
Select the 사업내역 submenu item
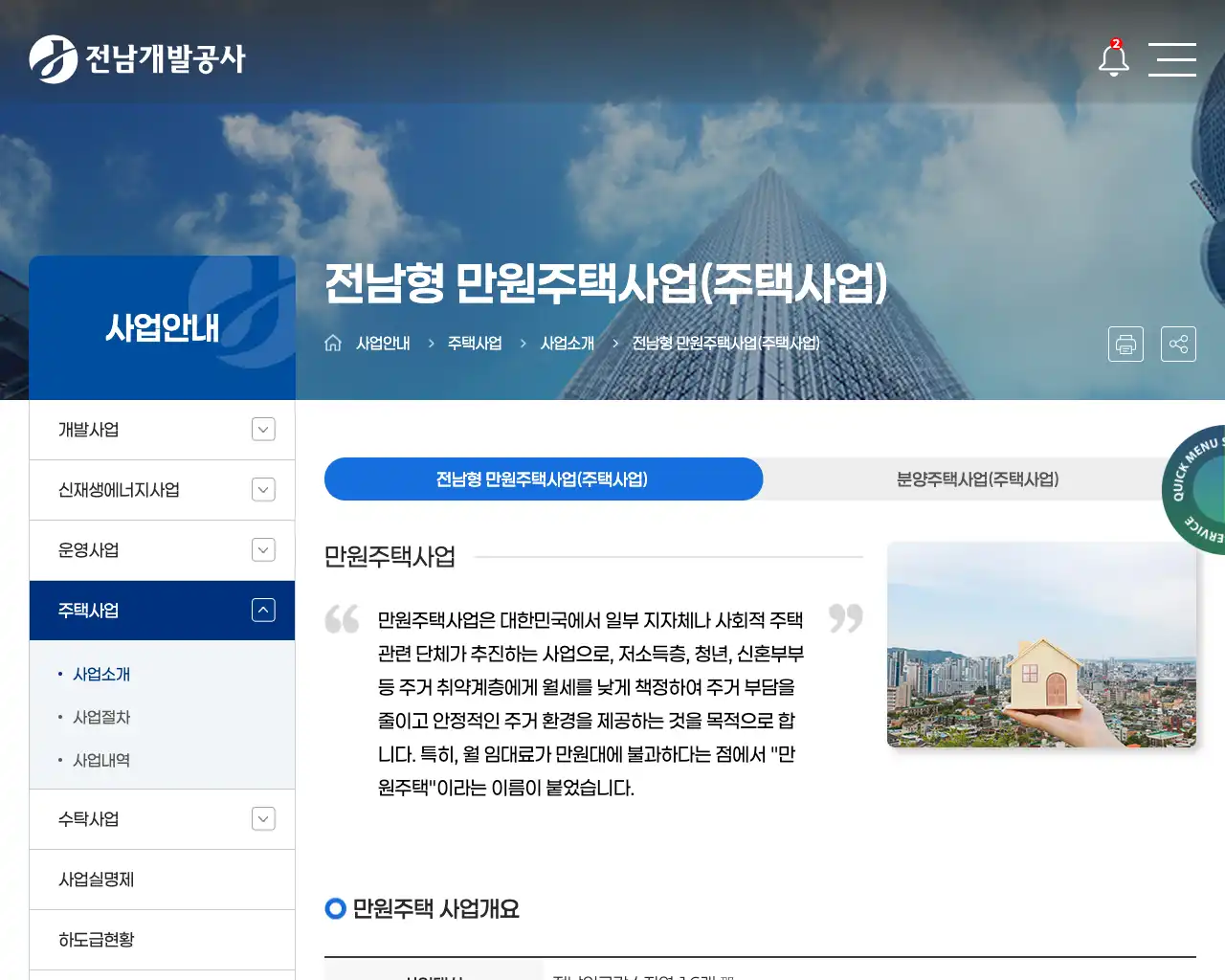(x=101, y=760)
